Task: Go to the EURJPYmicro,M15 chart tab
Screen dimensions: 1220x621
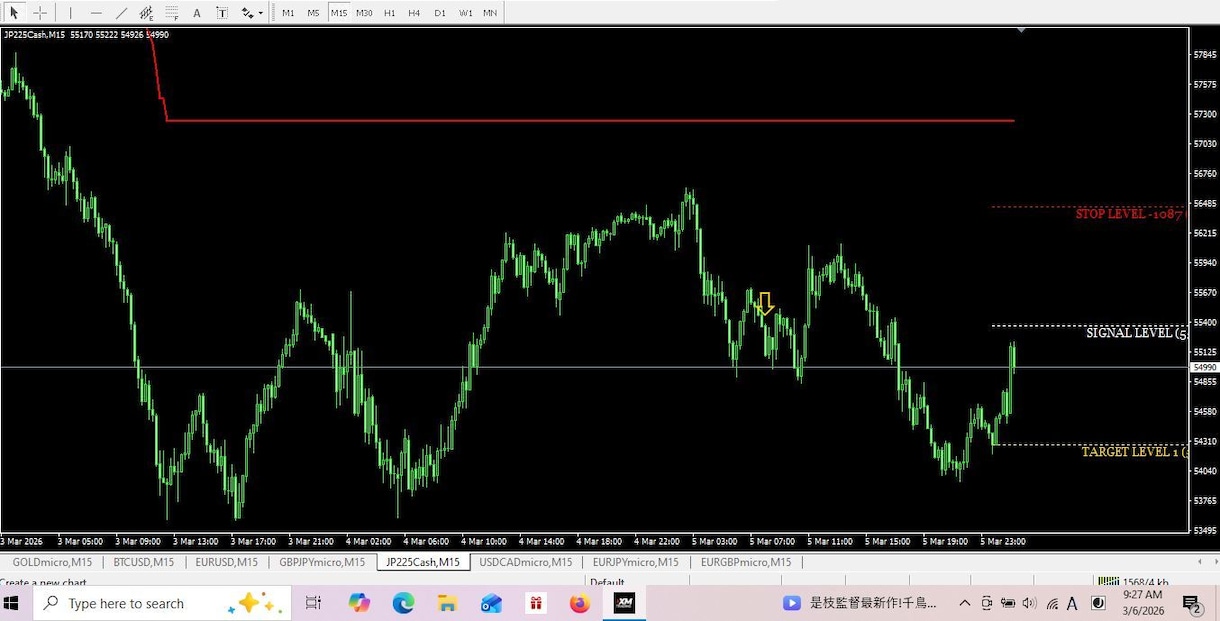Action: tap(635, 562)
